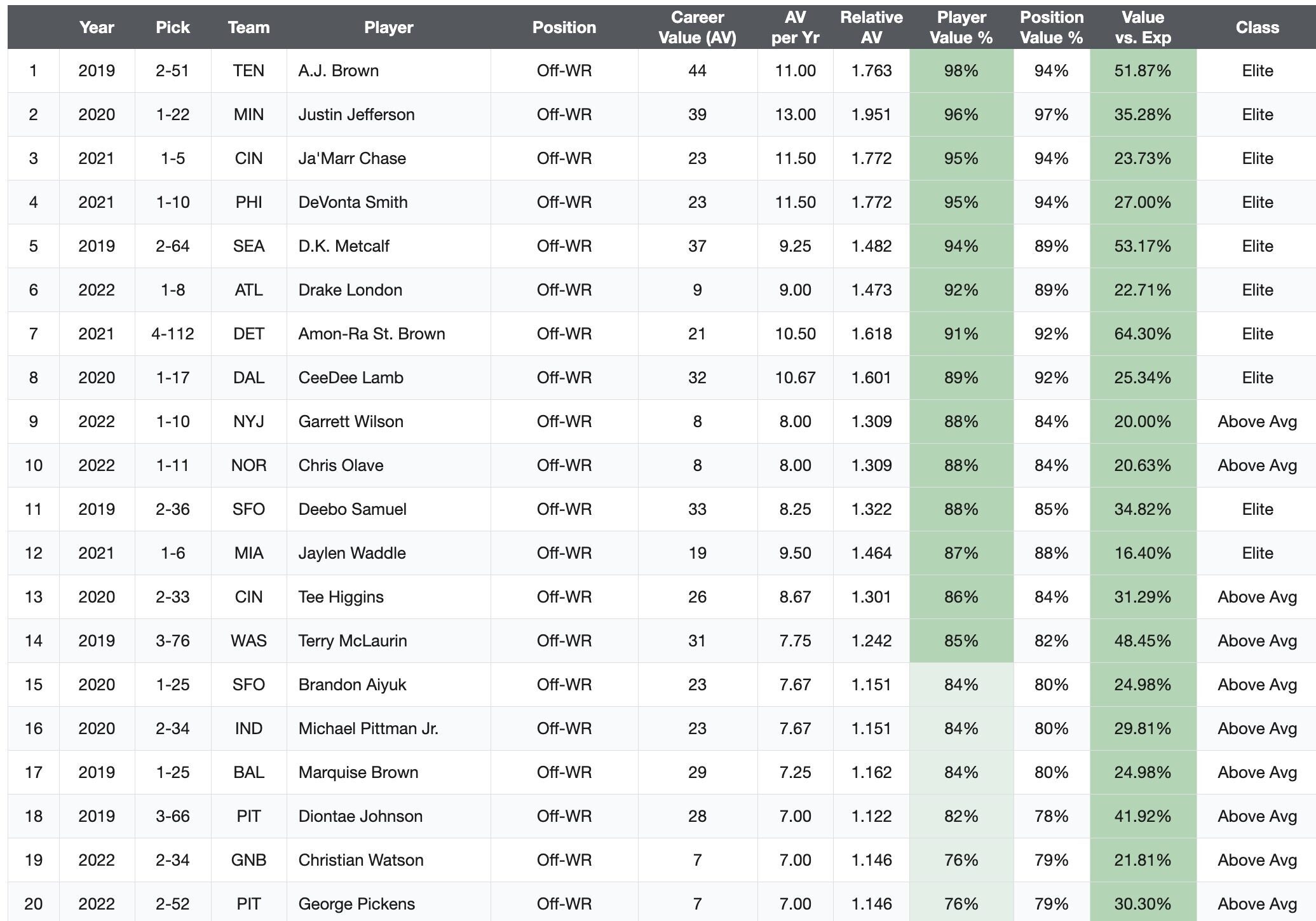Click the Career Value (AV) header
This screenshot has height=921, width=1316.
(697, 27)
